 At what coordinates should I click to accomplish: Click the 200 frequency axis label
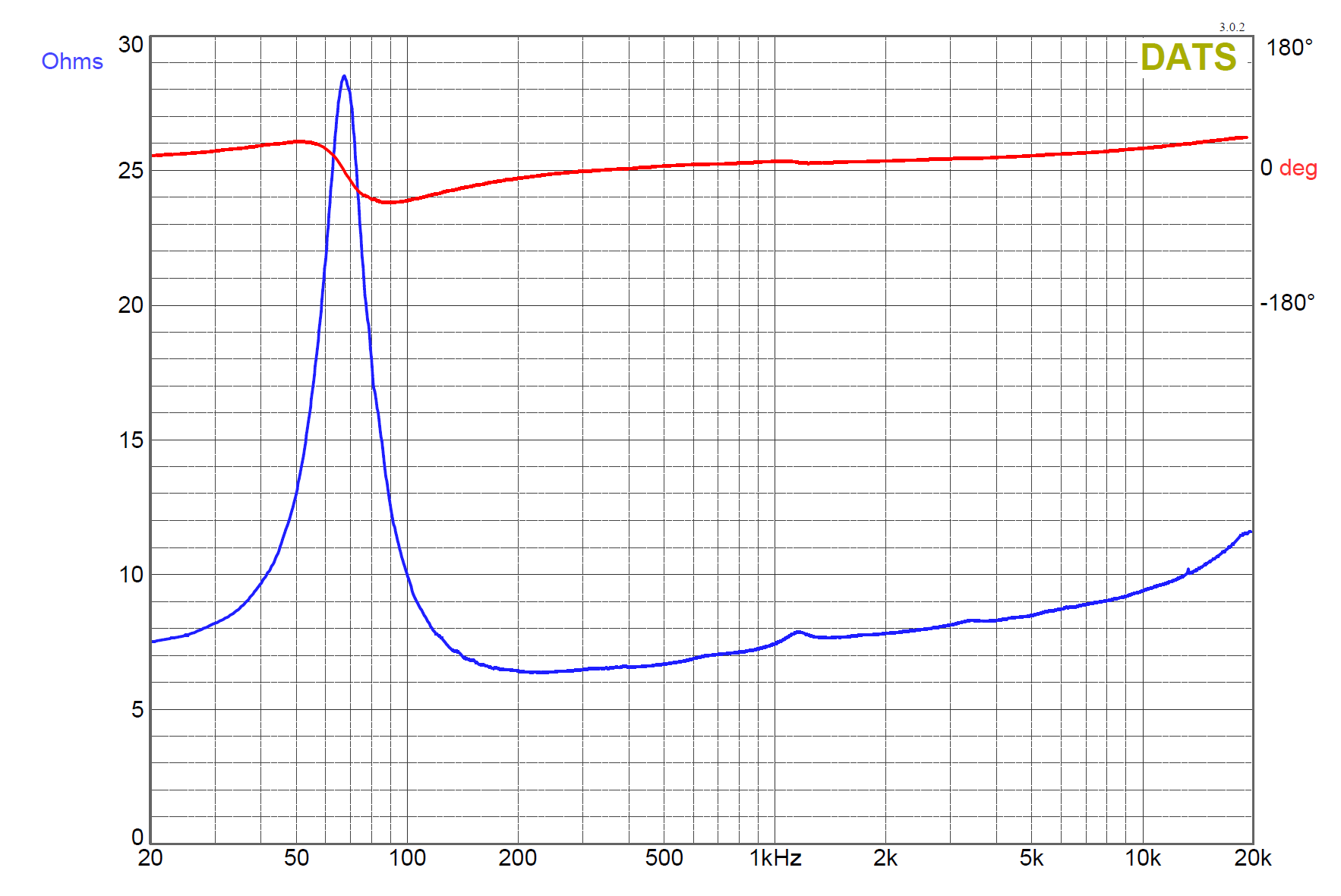pos(518,858)
